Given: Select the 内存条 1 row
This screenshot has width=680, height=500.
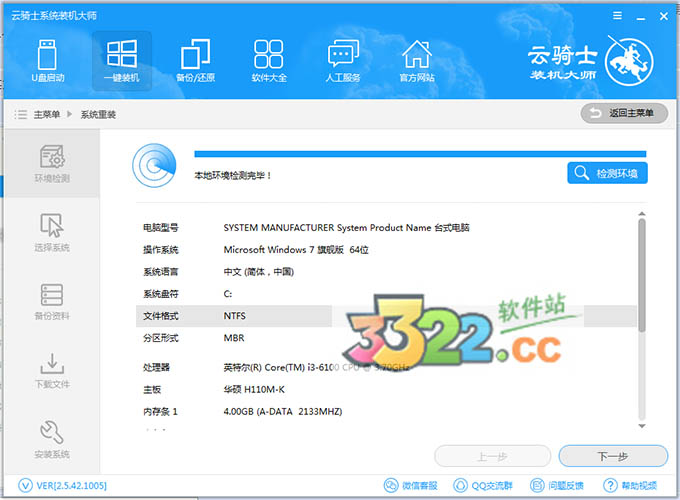Looking at the screenshot, I should [x=386, y=412].
